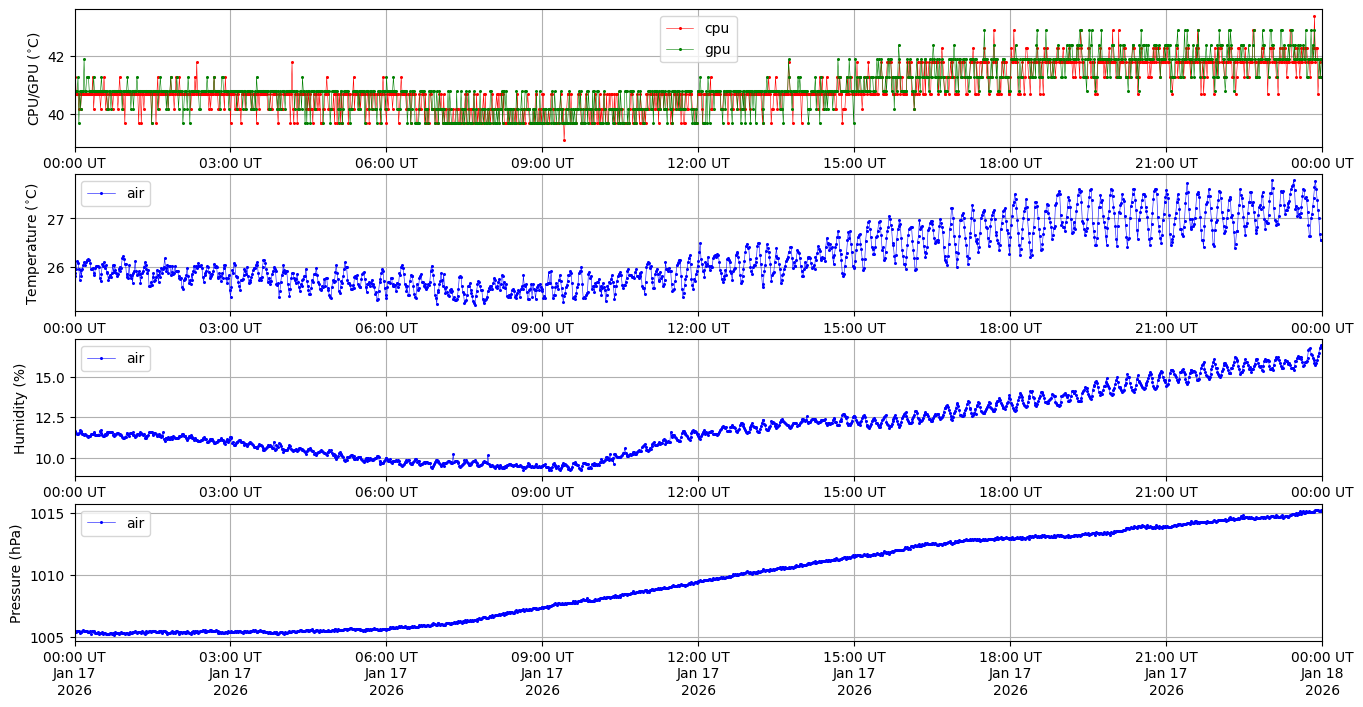Click the 06:00 UT tick under Humidity plot
The image size is (1363, 707).
point(386,493)
